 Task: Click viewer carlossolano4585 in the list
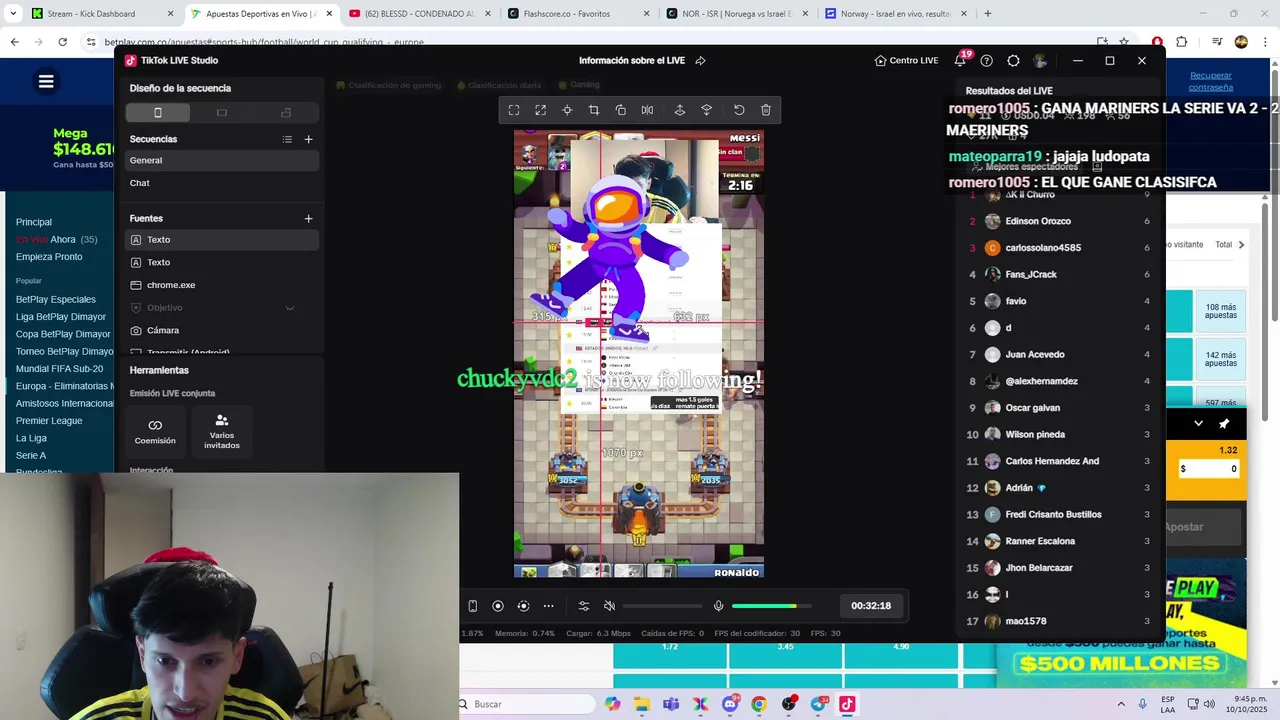point(1043,248)
